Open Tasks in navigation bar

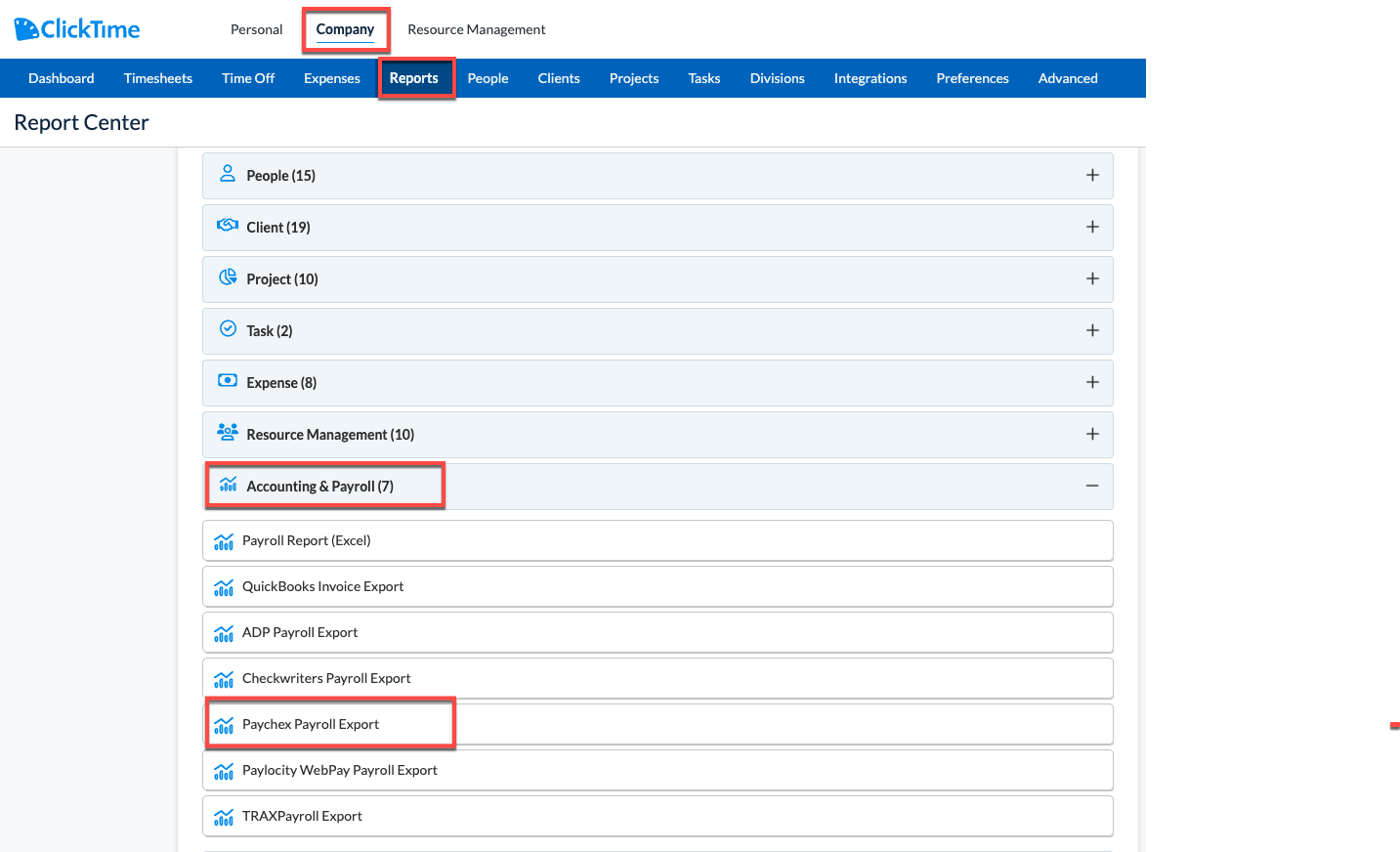[704, 78]
